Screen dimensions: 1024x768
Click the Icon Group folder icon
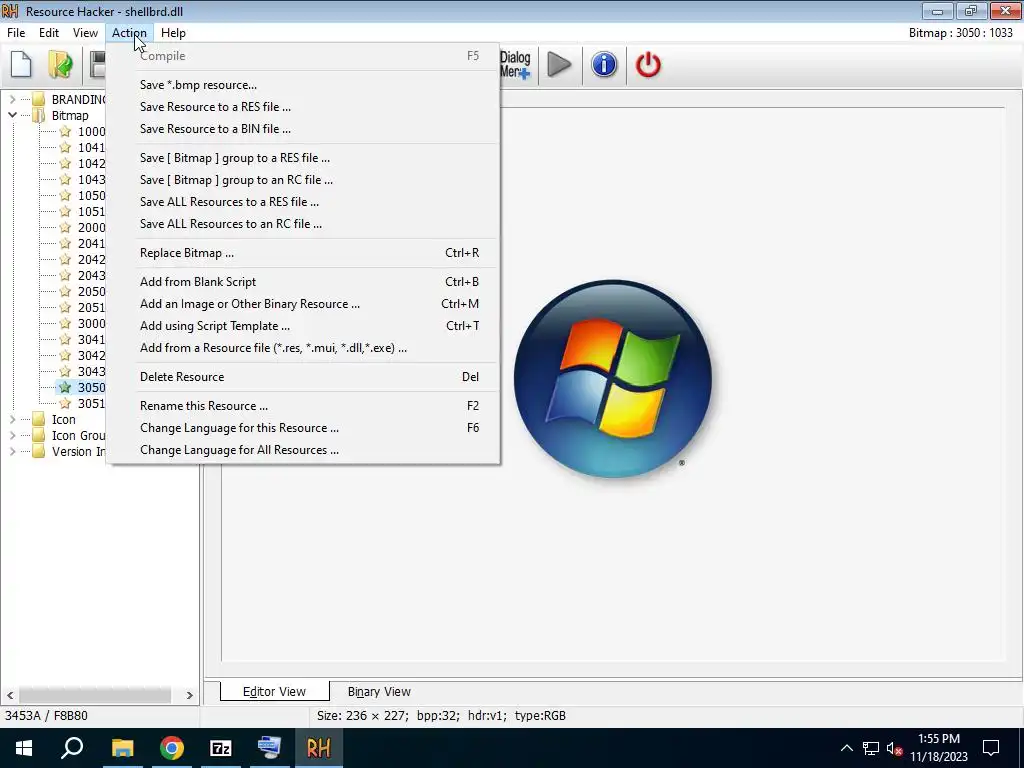pos(39,436)
